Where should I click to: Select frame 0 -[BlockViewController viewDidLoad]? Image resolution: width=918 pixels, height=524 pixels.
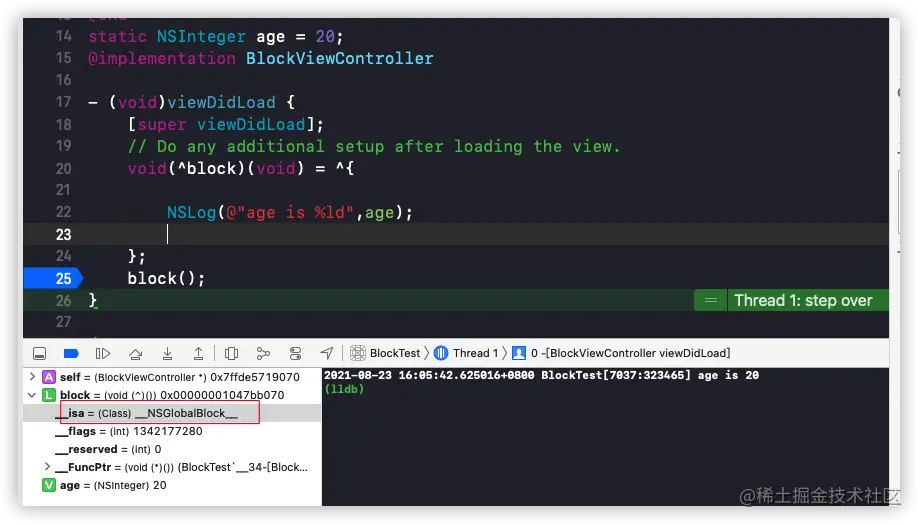[x=631, y=353]
